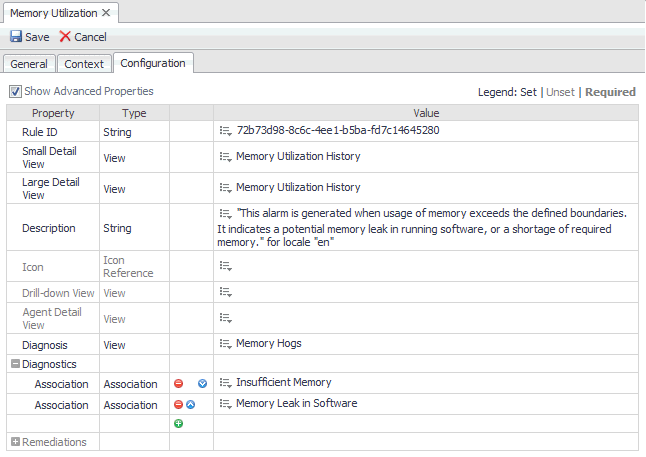The image size is (646, 457).
Task: Toggle Show Advanced Properties checkbox
Action: pos(15,91)
